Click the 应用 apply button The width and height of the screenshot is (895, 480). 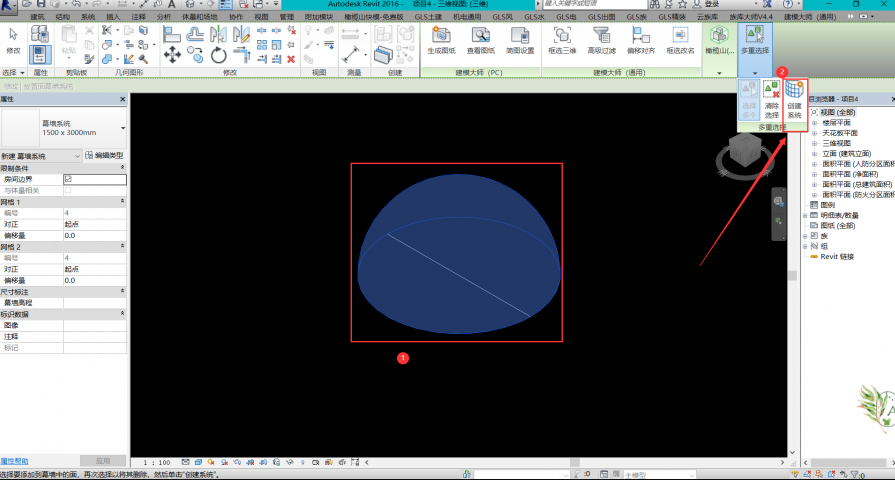pyautogui.click(x=103, y=461)
